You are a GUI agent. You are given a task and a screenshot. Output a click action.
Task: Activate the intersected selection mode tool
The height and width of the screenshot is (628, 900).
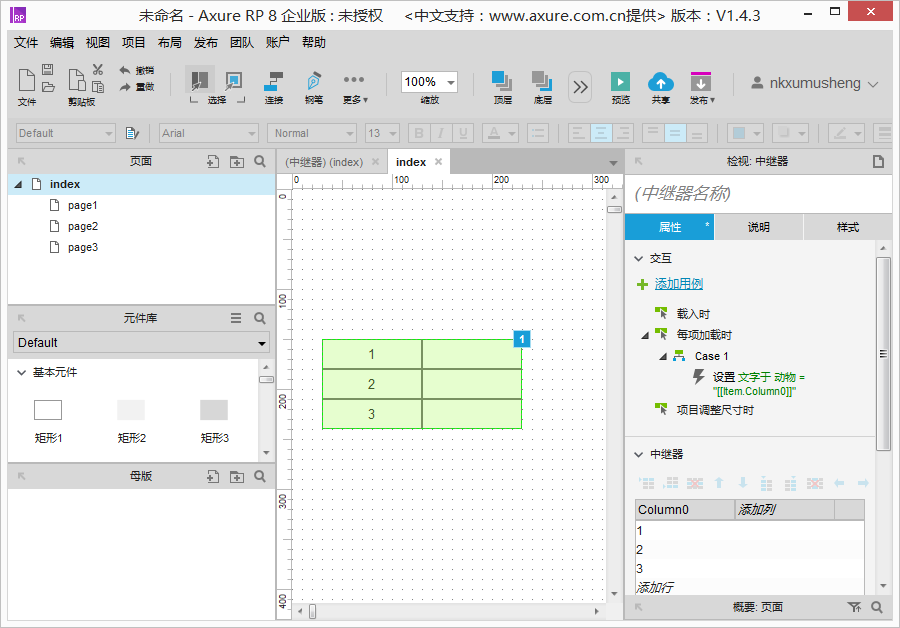(199, 80)
